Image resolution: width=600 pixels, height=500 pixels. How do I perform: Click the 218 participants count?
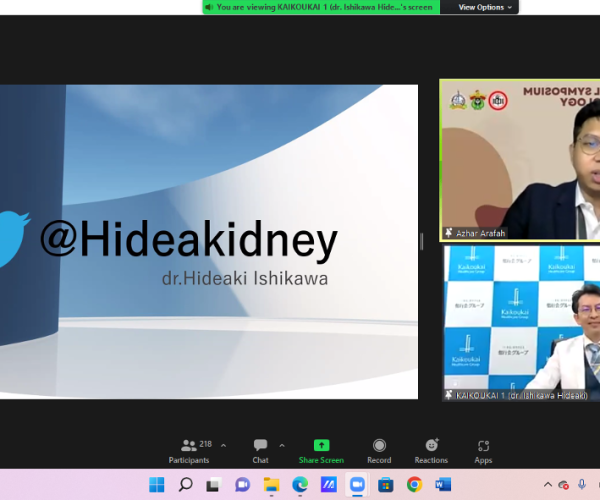coord(205,444)
